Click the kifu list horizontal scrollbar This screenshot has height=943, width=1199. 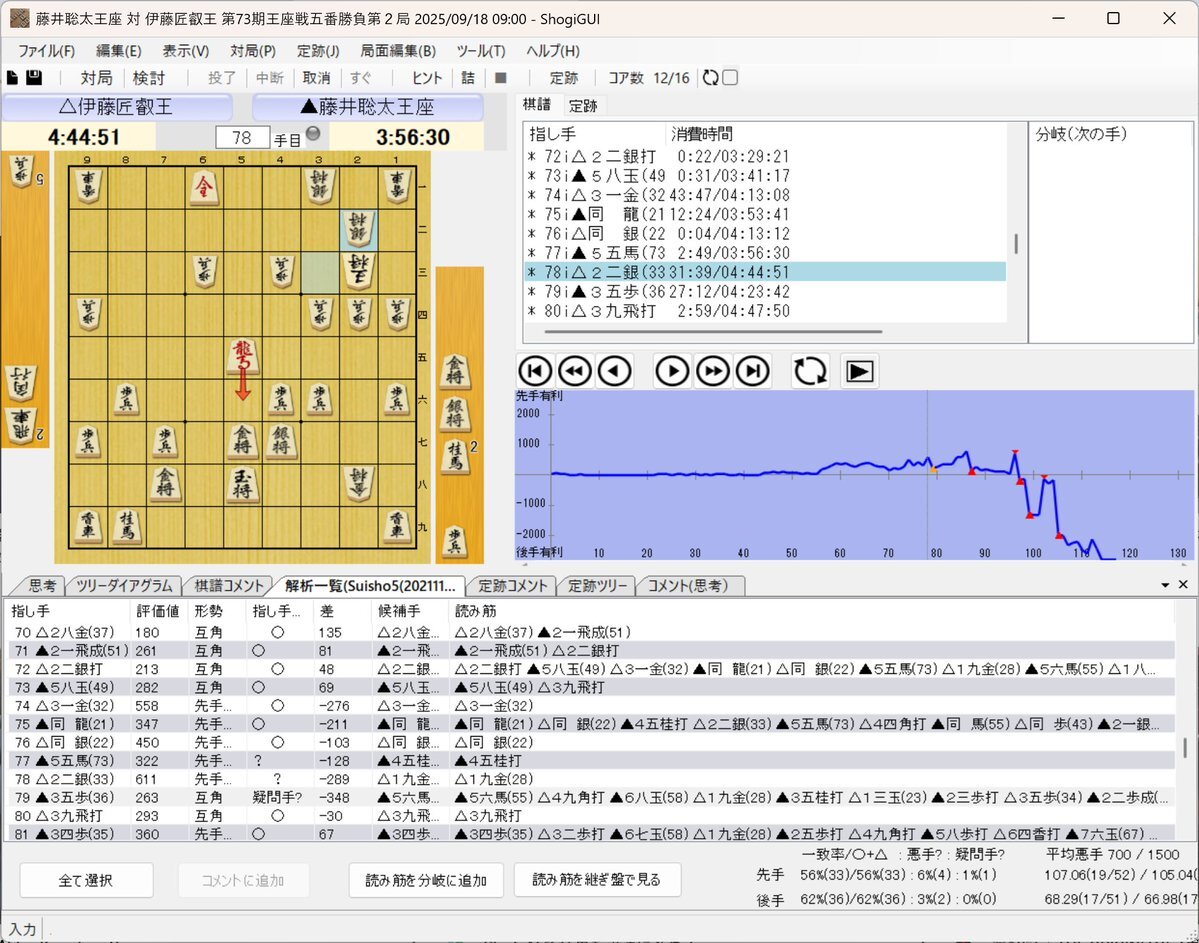[x=713, y=332]
